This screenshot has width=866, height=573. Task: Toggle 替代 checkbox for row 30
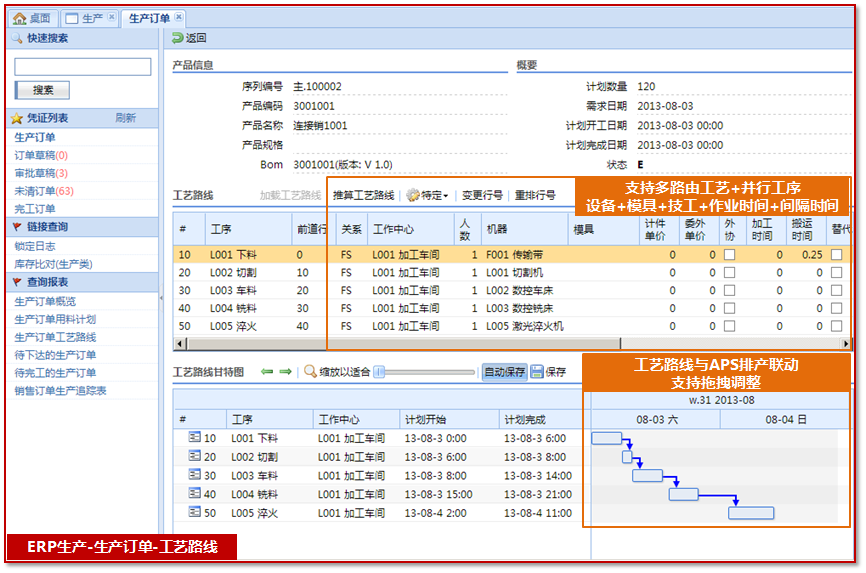(x=837, y=290)
